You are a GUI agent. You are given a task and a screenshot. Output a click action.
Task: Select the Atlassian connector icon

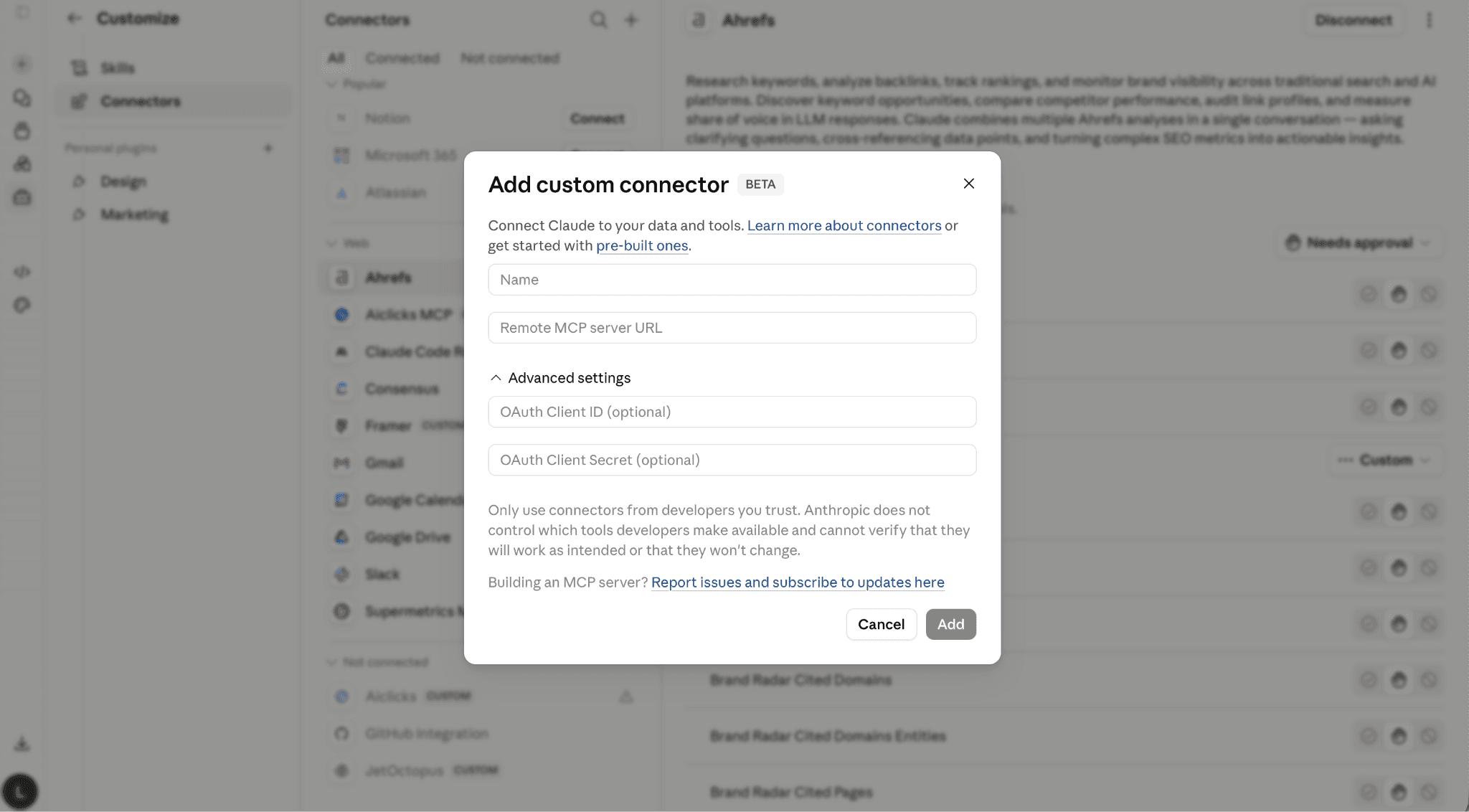click(x=341, y=193)
